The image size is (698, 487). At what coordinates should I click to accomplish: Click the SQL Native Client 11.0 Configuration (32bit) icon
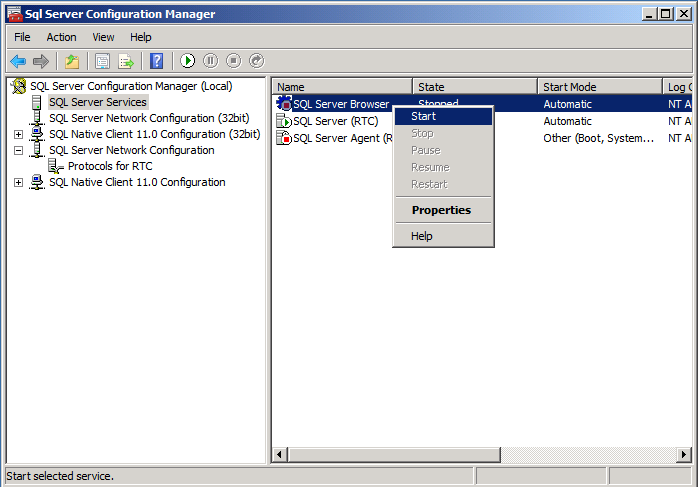point(37,134)
